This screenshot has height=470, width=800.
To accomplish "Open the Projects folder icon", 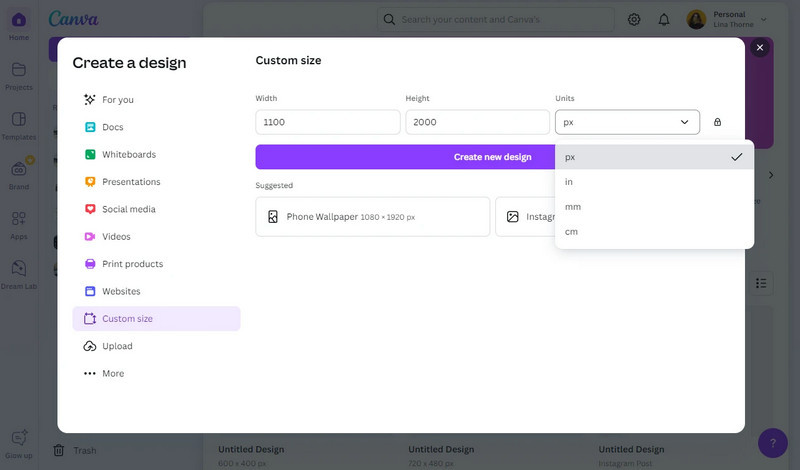I will tap(18, 70).
